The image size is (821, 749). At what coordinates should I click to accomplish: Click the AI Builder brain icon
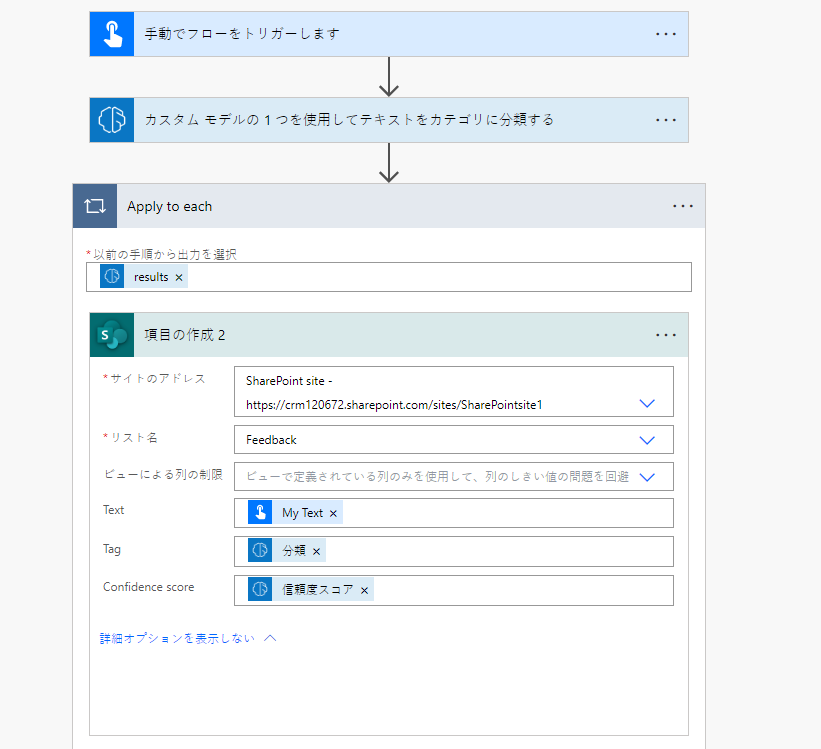(111, 120)
